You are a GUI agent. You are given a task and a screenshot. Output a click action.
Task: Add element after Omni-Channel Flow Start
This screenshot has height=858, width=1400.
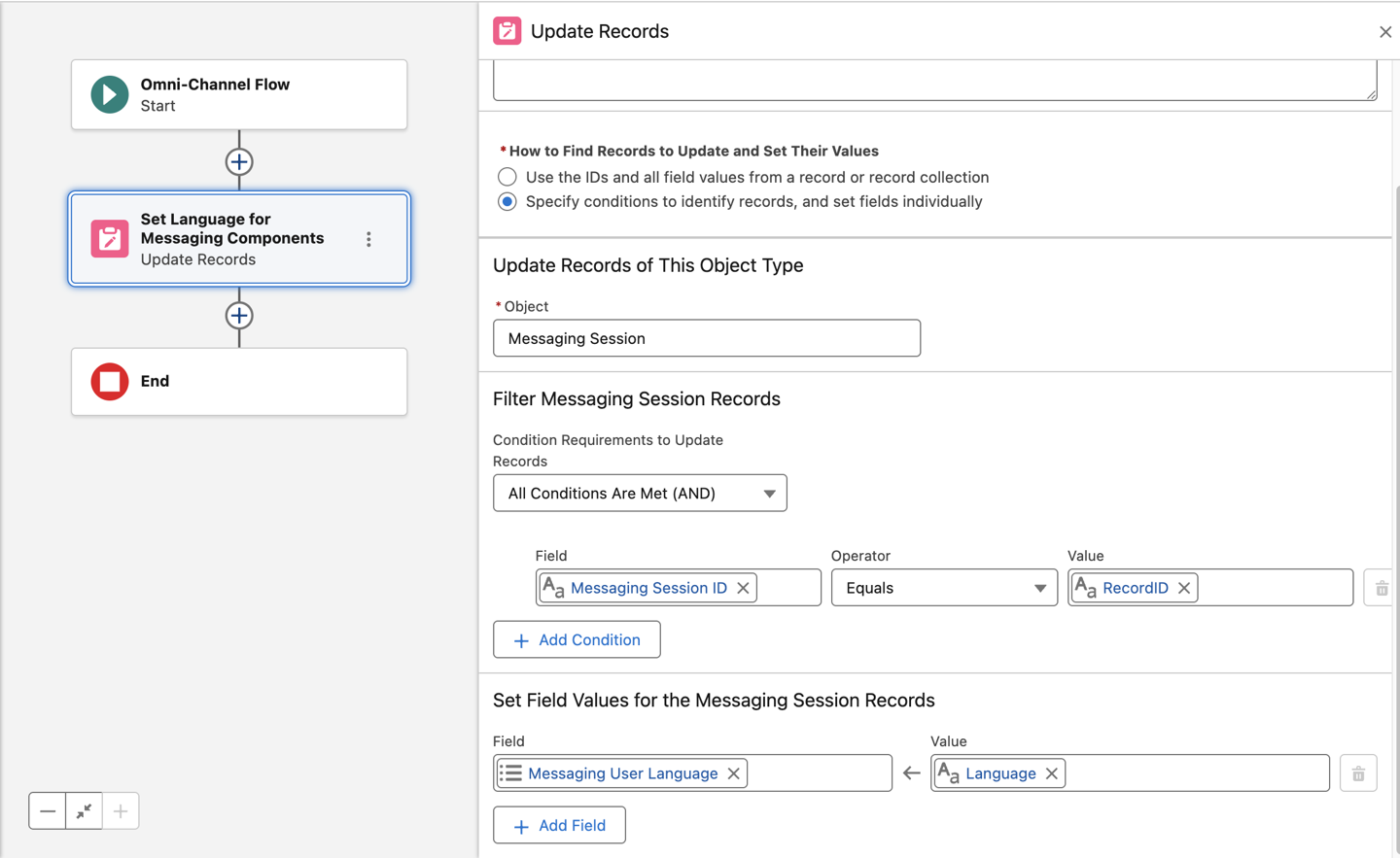tap(239, 161)
